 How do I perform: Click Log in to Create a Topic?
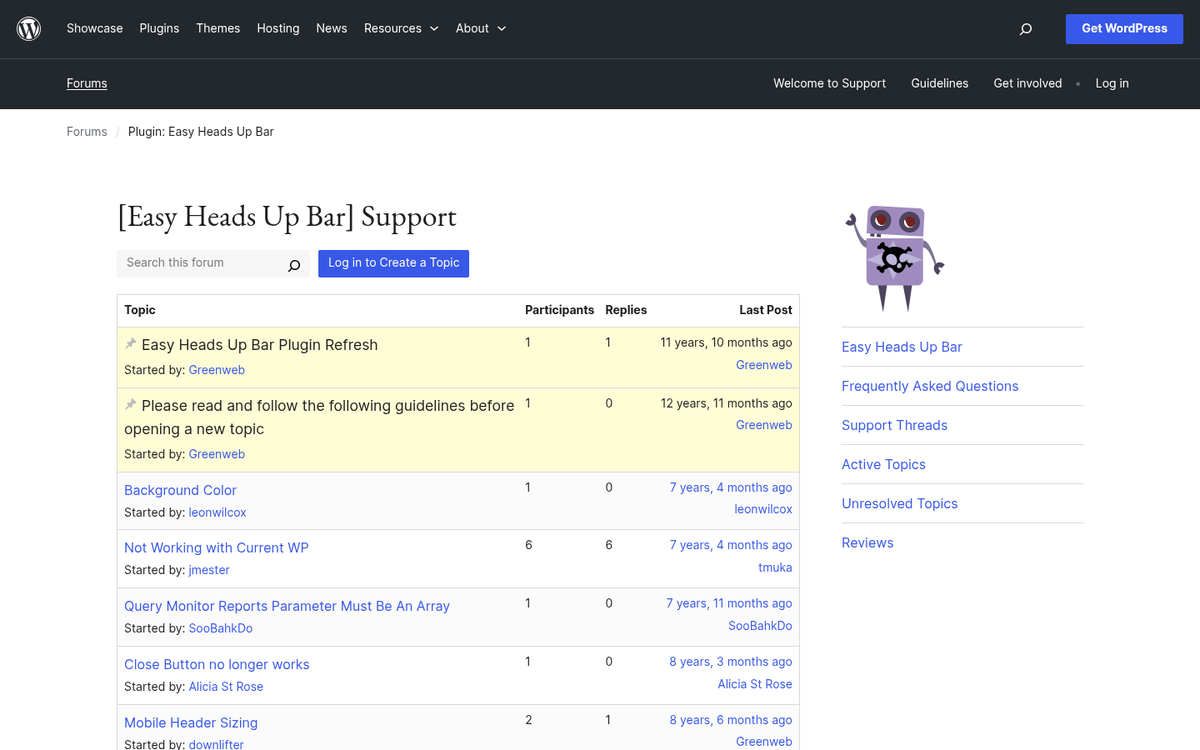[393, 263]
